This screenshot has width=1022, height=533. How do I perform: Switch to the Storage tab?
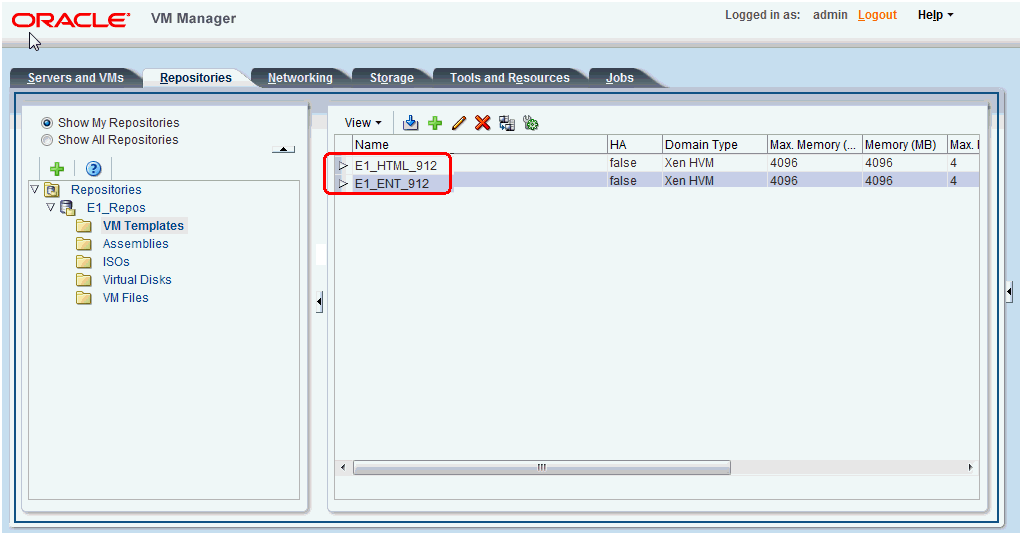[392, 78]
